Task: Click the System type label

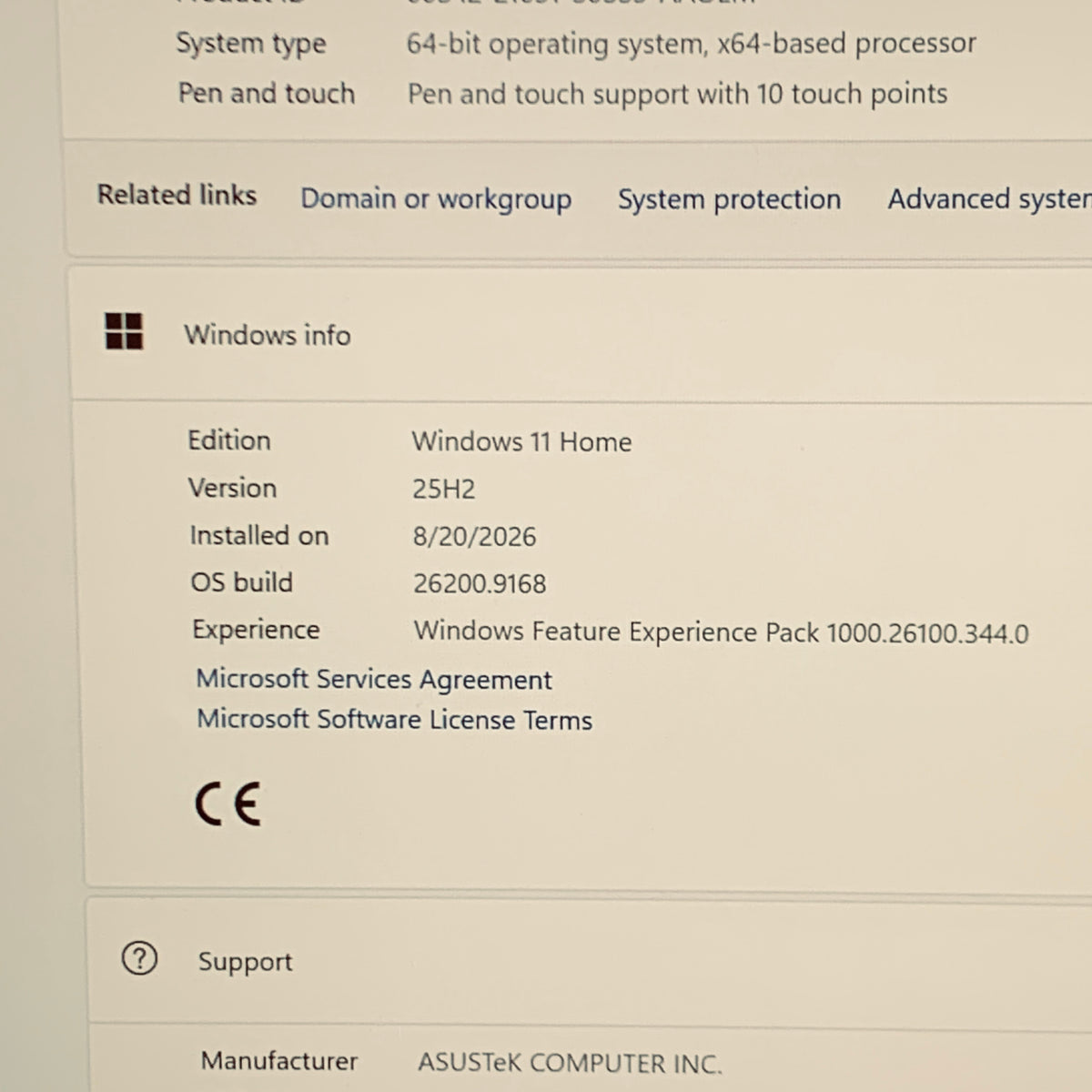Action: point(250,44)
